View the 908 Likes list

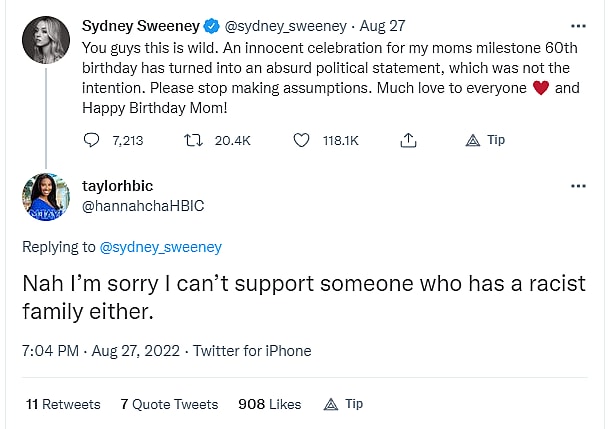pyautogui.click(x=269, y=404)
